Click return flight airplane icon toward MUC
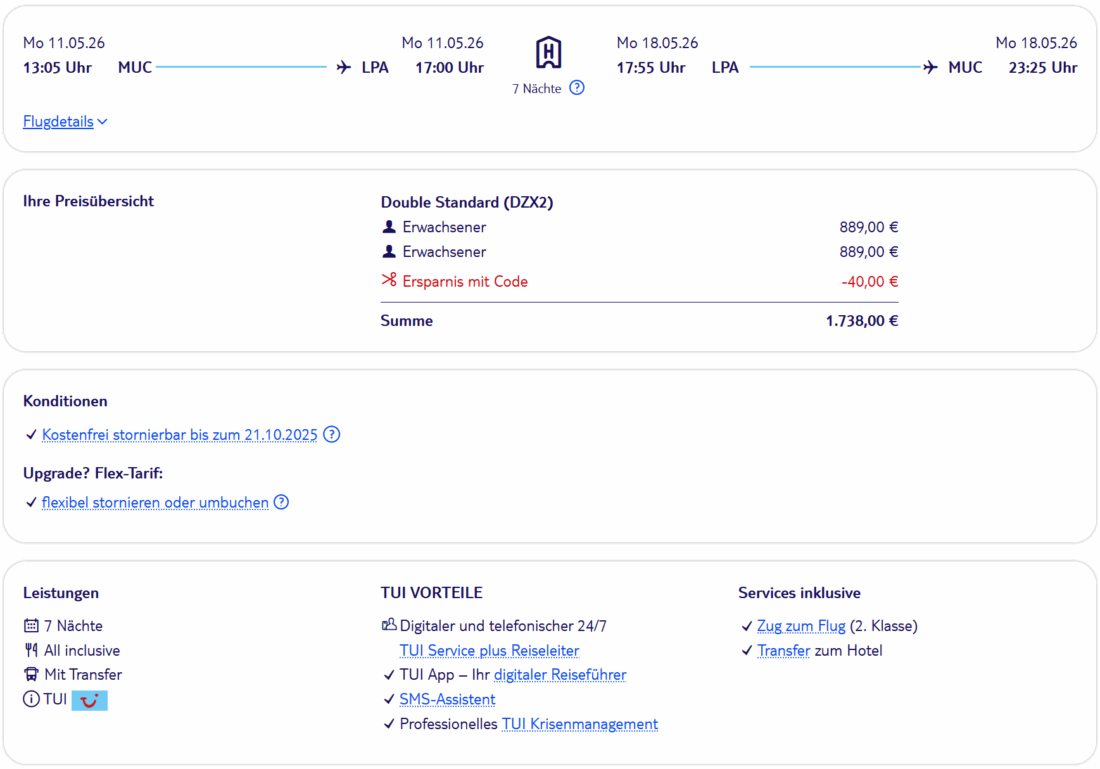This screenshot has width=1100, height=769. (x=930, y=68)
